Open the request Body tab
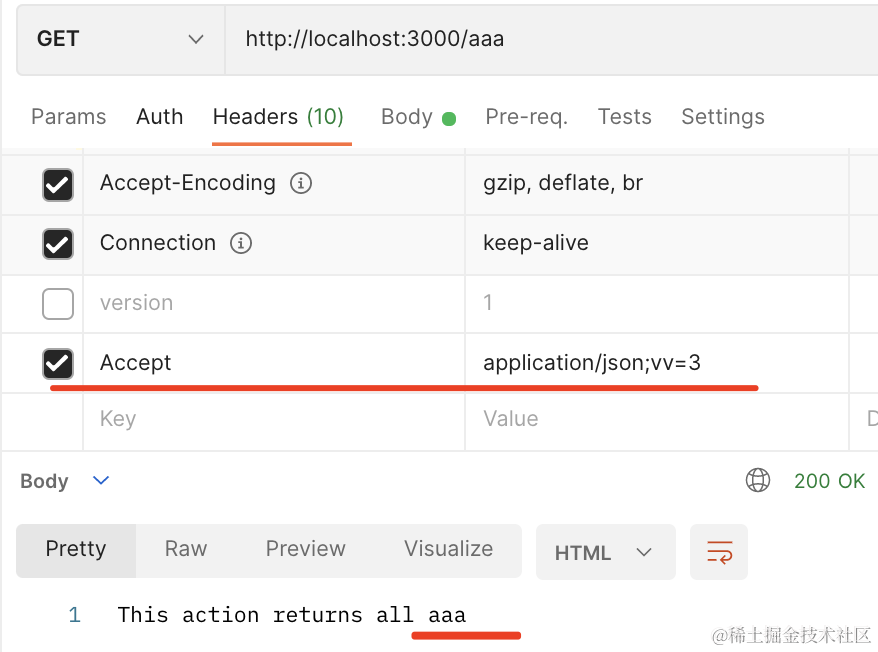Image resolution: width=878 pixels, height=652 pixels. pos(407,117)
